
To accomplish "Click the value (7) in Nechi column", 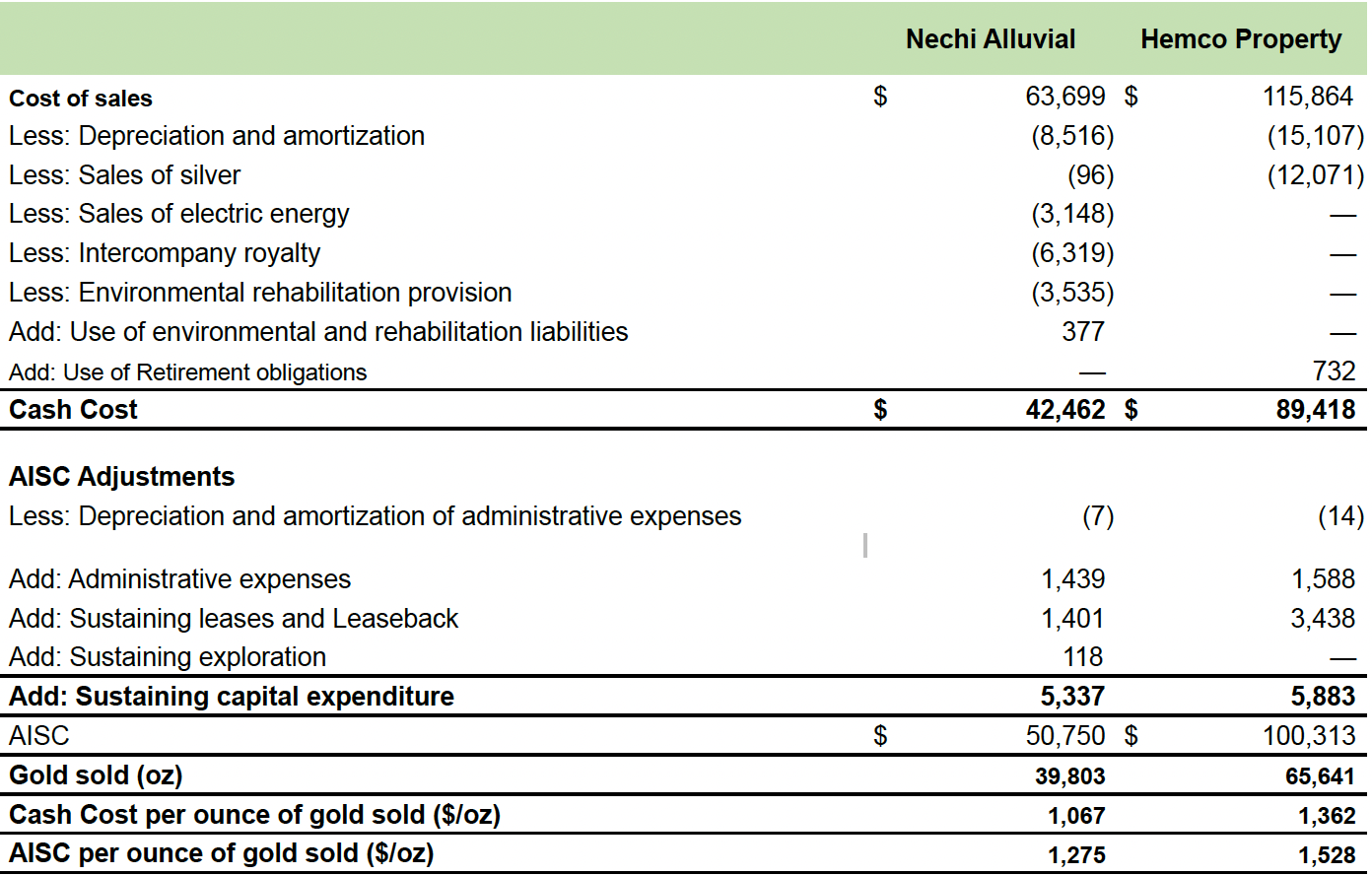I will click(1098, 516).
